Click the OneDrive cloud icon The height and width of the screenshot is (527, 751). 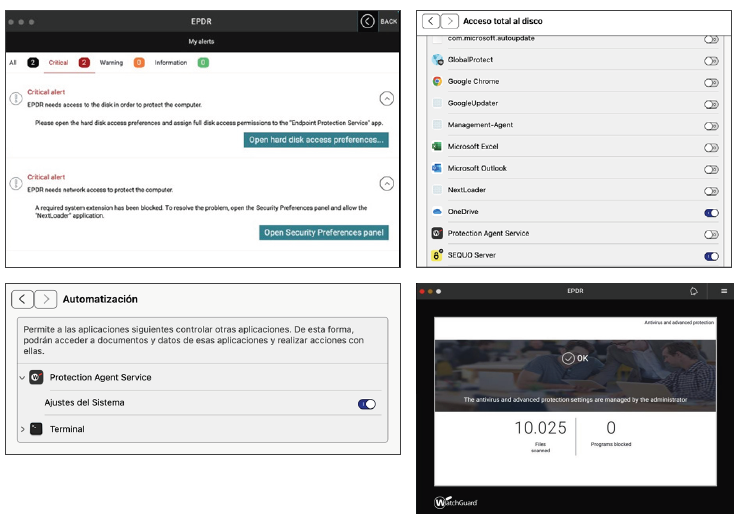coord(437,212)
